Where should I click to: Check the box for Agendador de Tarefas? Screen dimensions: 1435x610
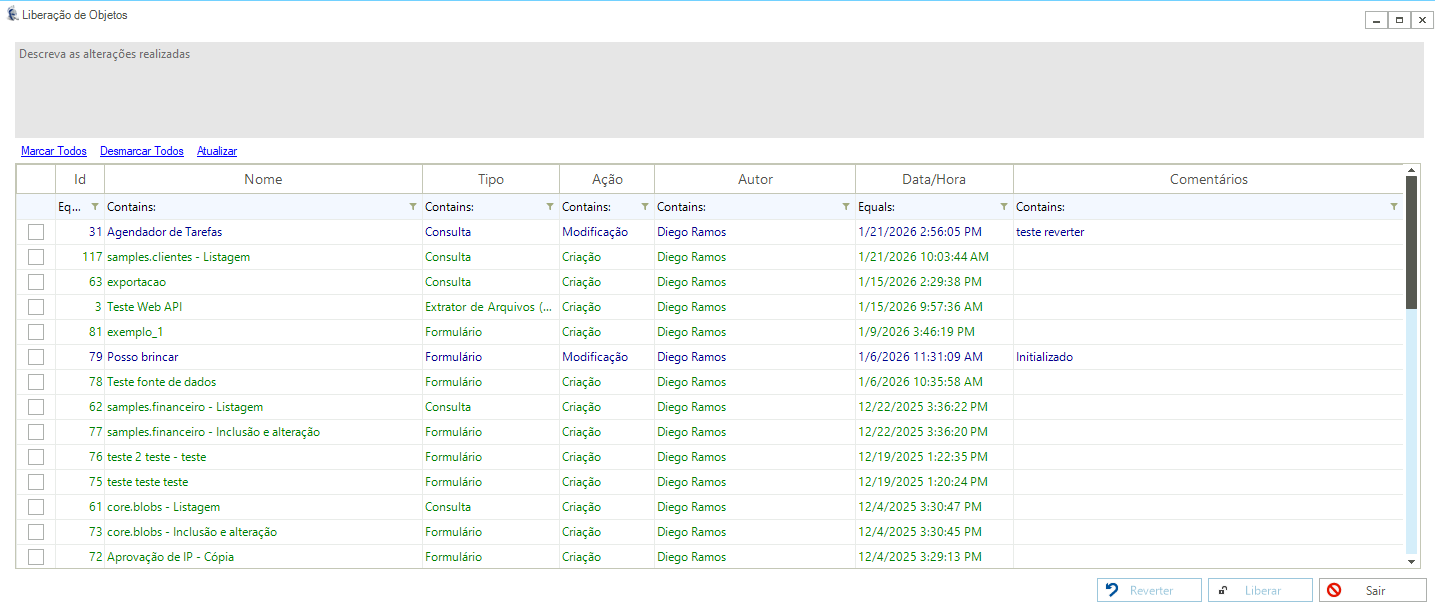(x=36, y=232)
